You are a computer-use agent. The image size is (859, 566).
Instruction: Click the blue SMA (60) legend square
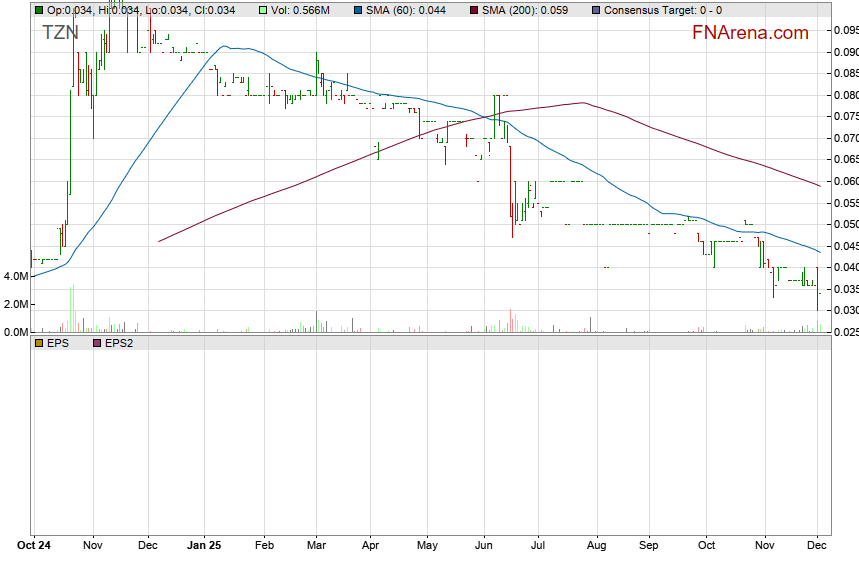(x=359, y=10)
